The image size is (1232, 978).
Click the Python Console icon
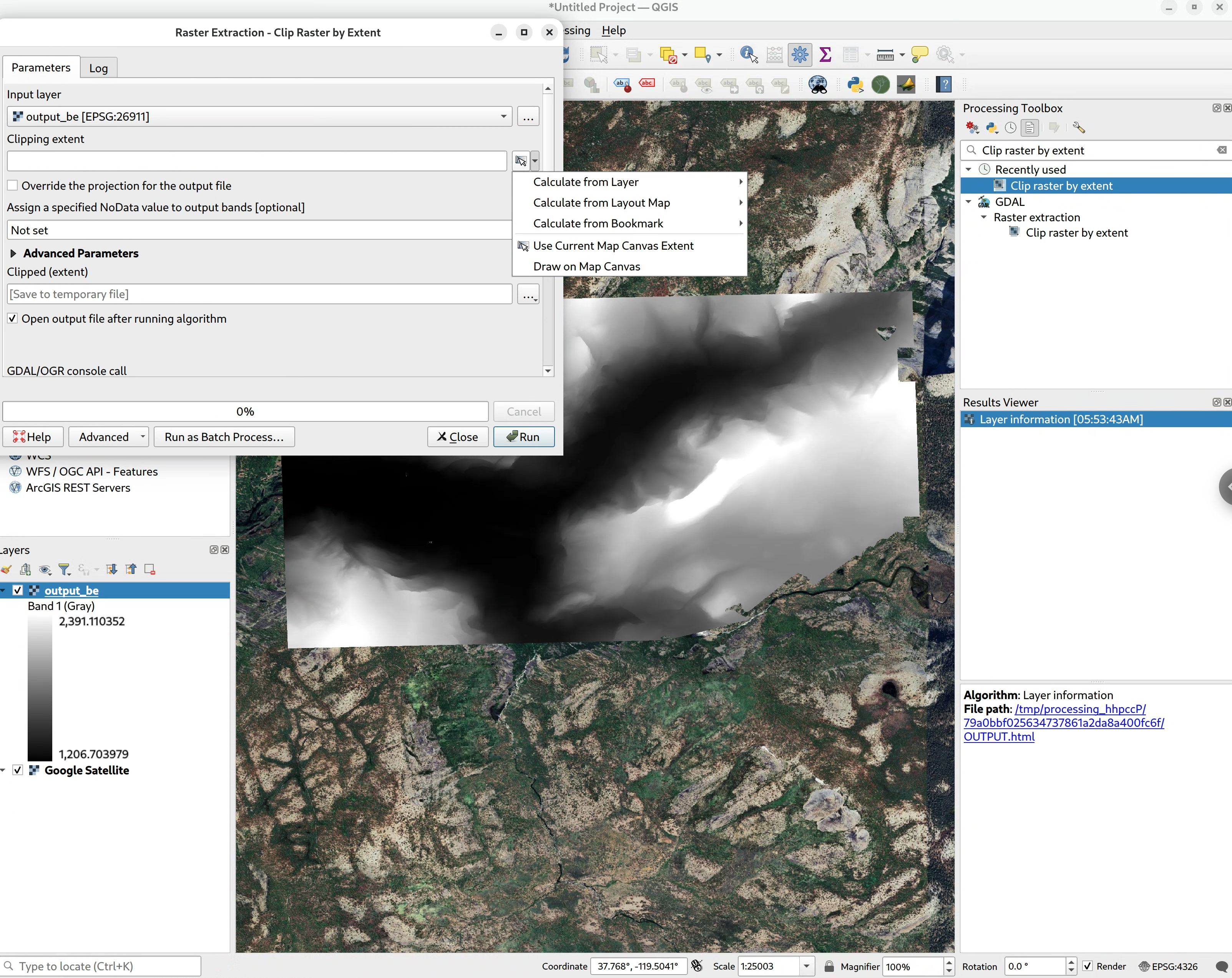coord(855,85)
